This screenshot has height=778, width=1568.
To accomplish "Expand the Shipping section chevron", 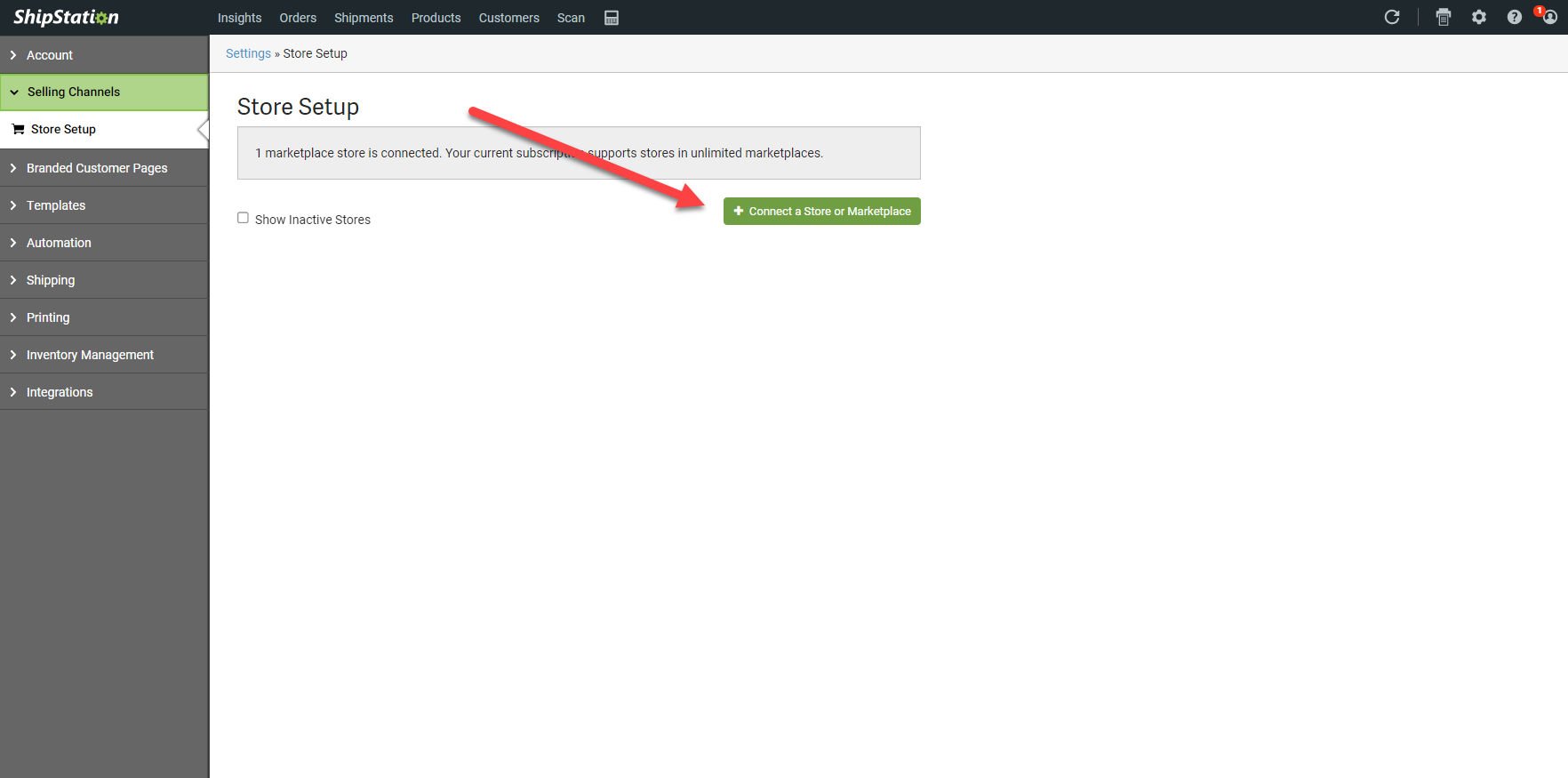I will click(13, 280).
